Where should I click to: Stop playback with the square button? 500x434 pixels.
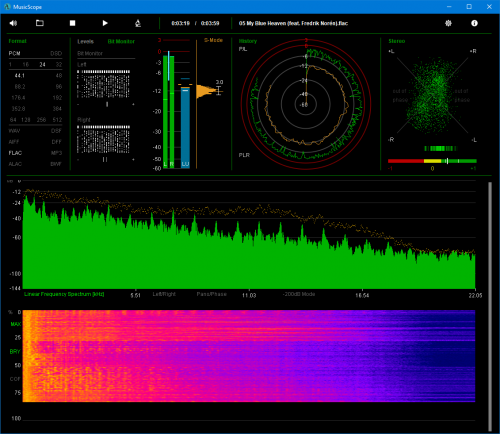72,23
